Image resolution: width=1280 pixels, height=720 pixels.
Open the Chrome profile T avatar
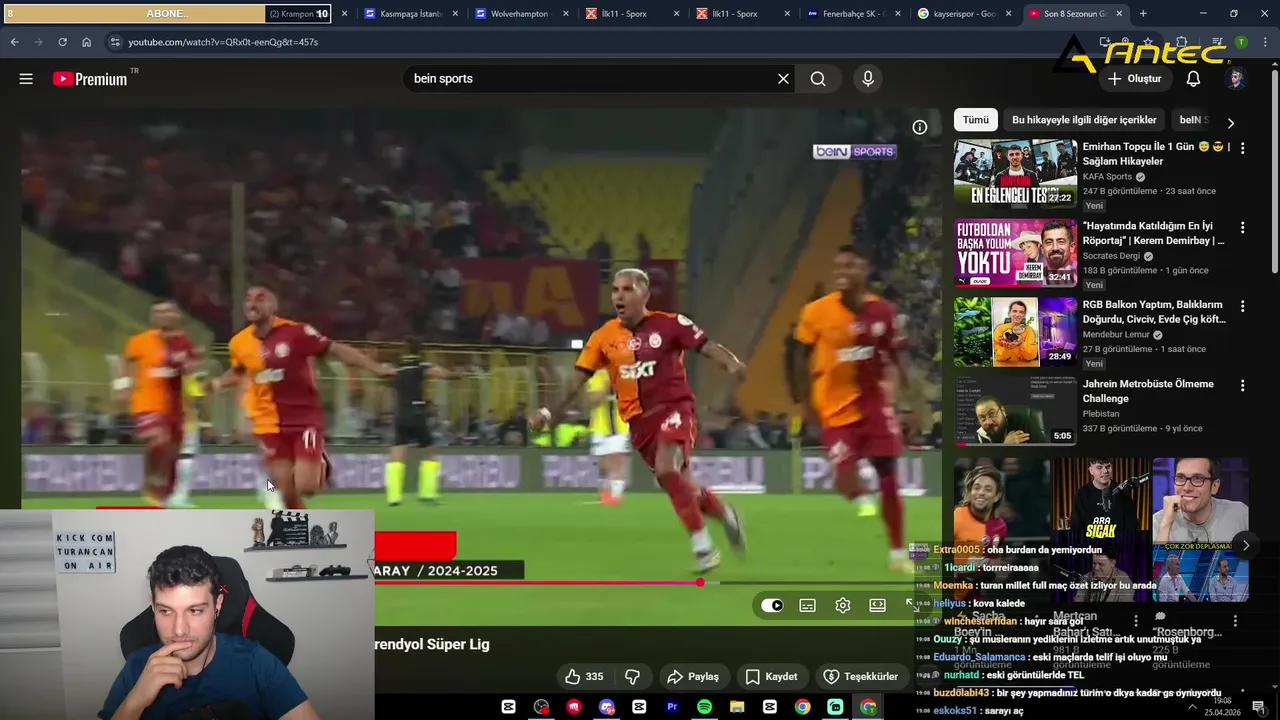click(x=1241, y=42)
